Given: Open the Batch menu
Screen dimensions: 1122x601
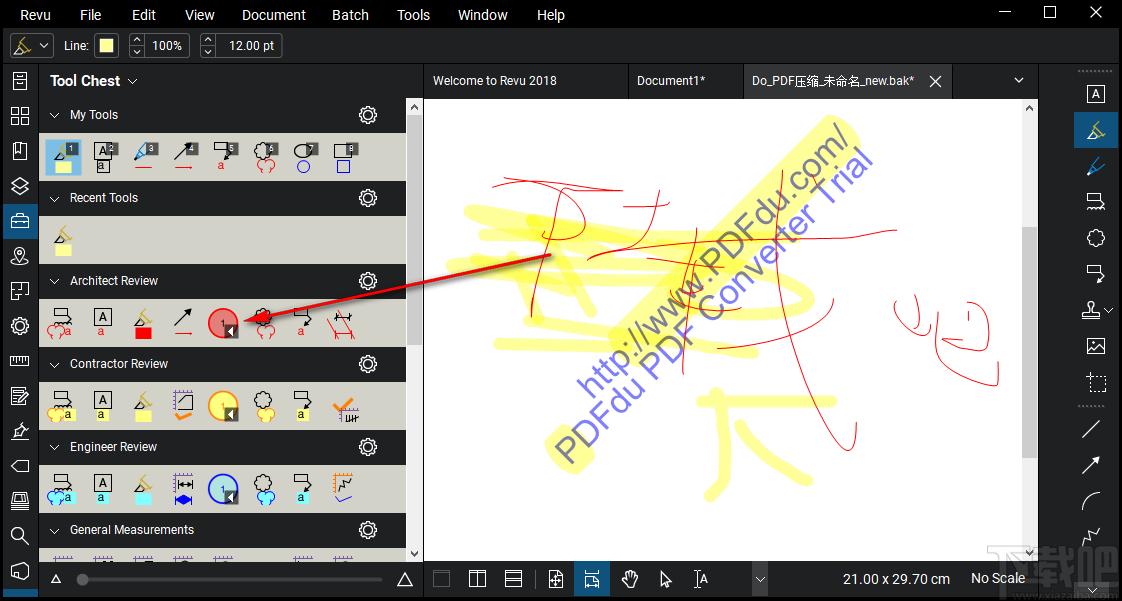Looking at the screenshot, I should click(351, 15).
